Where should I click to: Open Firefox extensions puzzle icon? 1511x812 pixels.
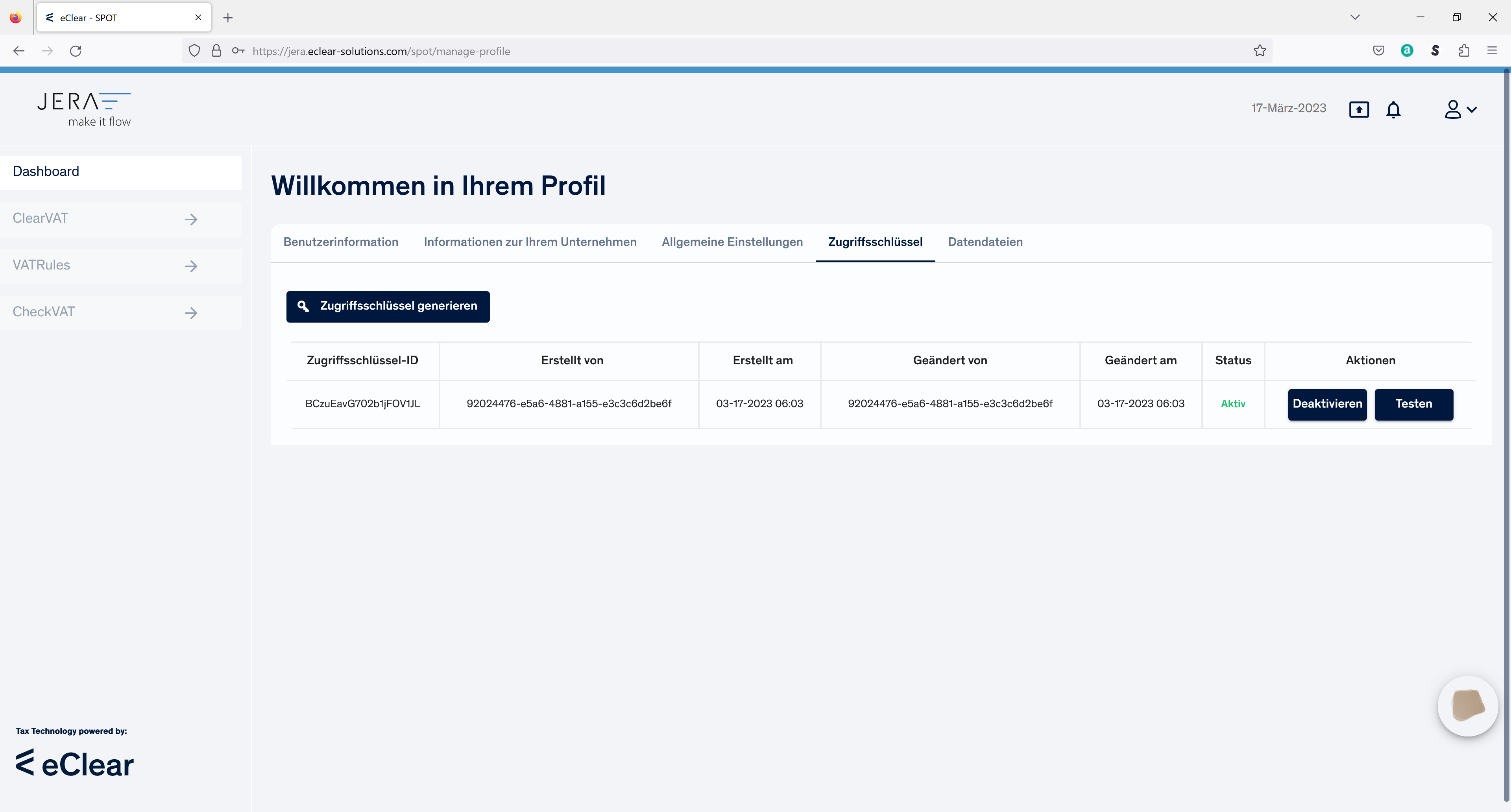tap(1463, 51)
